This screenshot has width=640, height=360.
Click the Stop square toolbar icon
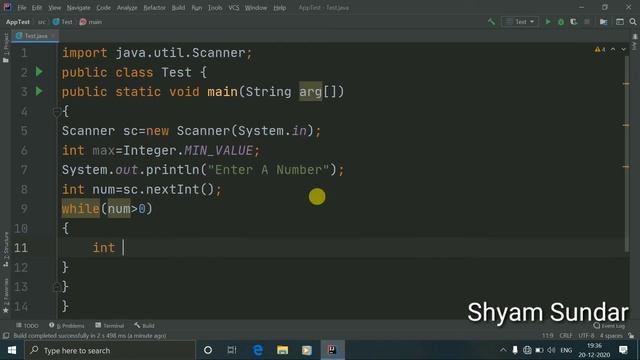point(587,22)
